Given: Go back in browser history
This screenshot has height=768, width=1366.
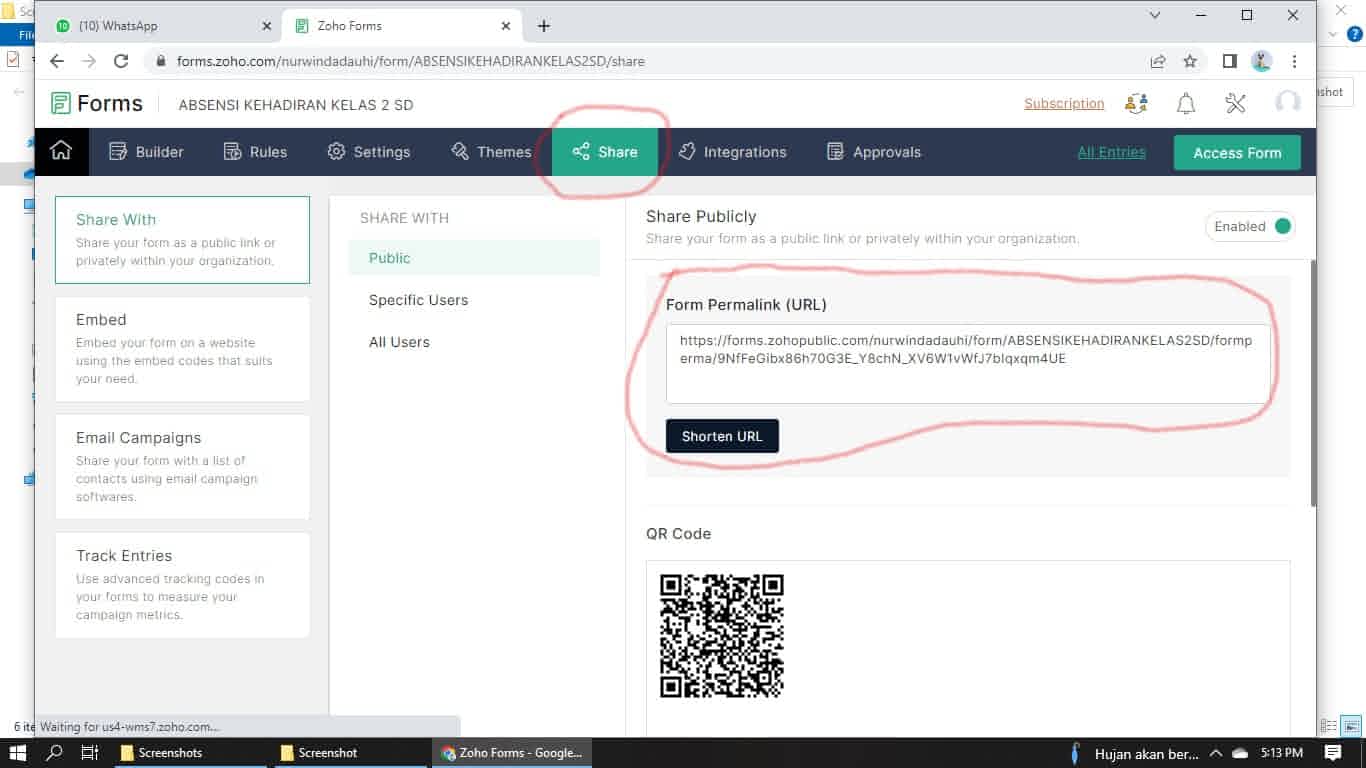Looking at the screenshot, I should (57, 61).
